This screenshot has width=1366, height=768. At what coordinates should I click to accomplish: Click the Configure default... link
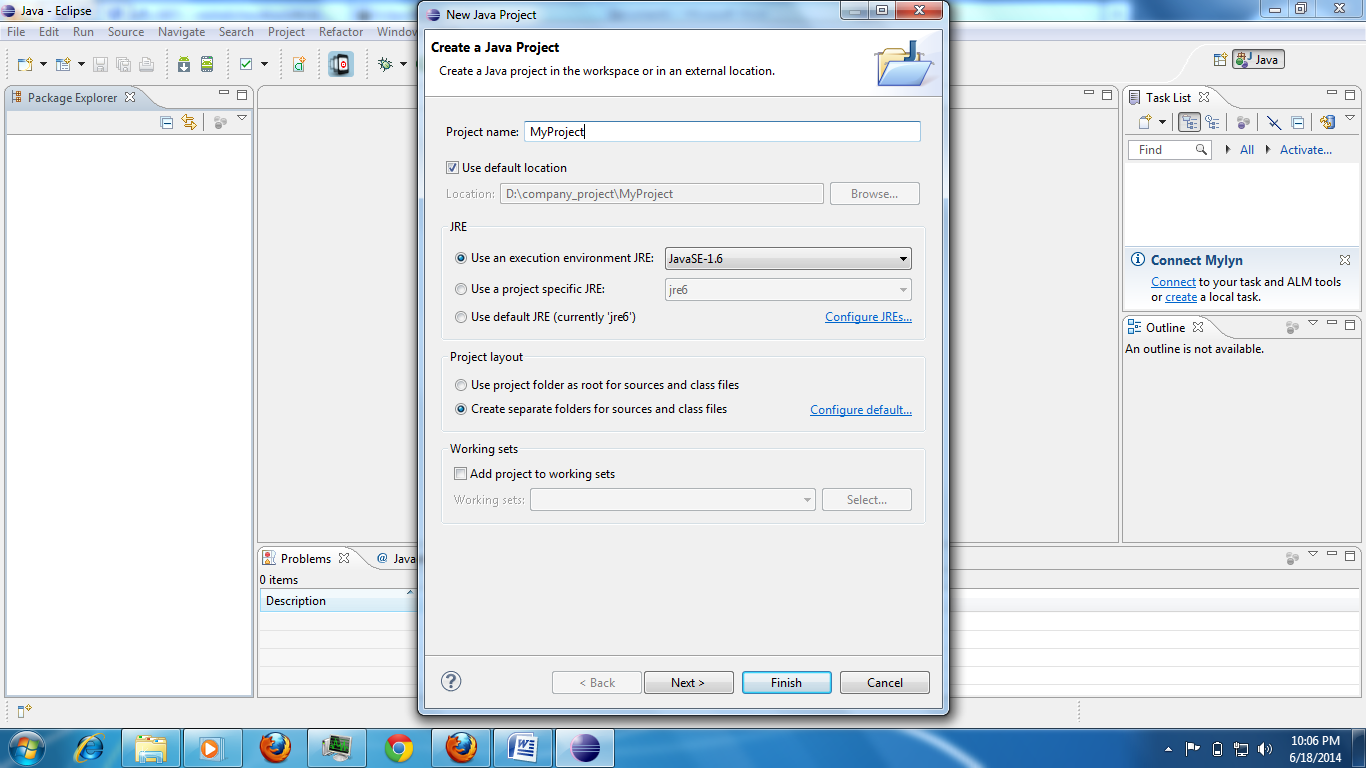click(x=861, y=410)
